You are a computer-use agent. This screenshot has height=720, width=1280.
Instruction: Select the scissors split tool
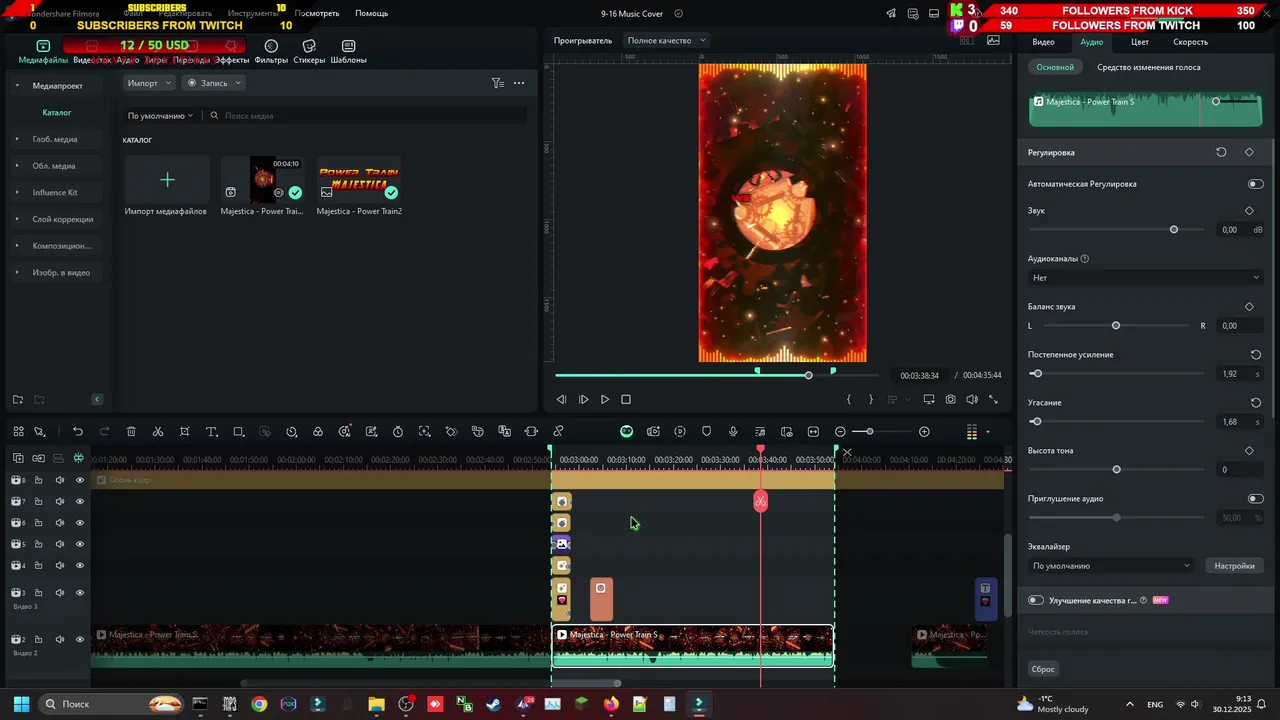click(158, 431)
